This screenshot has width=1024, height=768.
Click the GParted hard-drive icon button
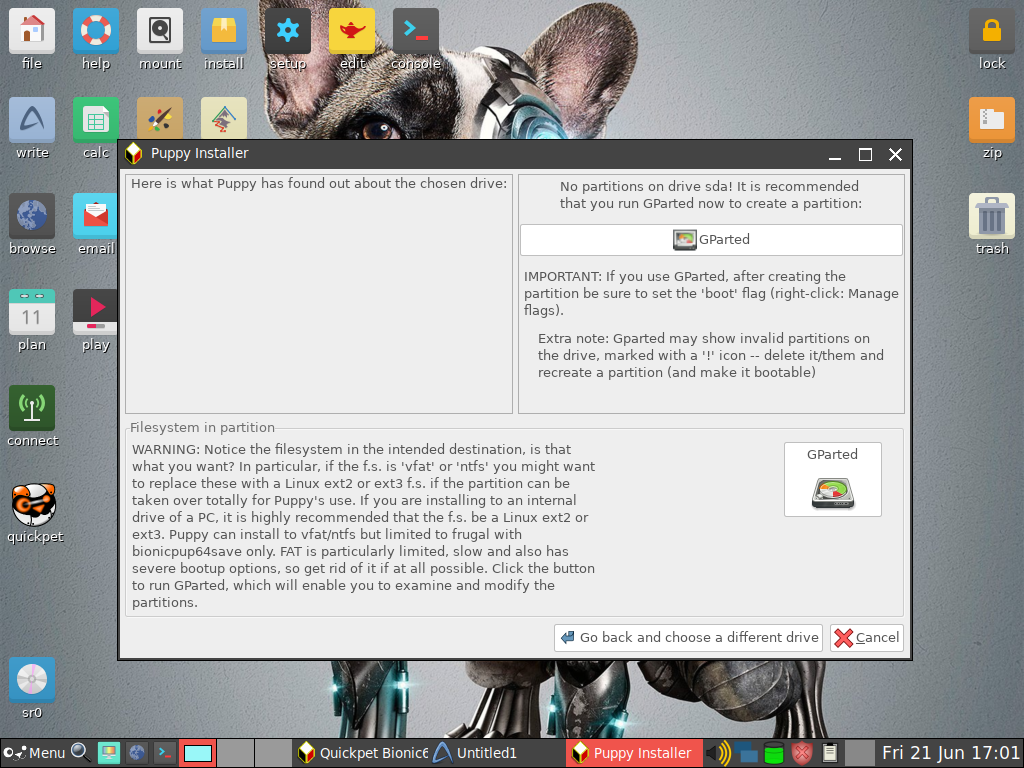[x=833, y=479]
